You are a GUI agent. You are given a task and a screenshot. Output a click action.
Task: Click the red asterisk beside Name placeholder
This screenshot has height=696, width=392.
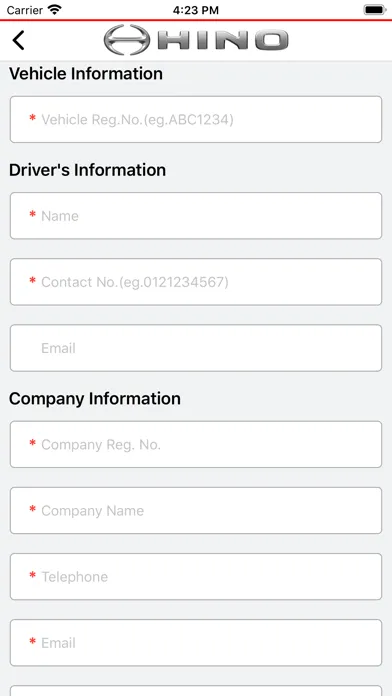click(32, 215)
